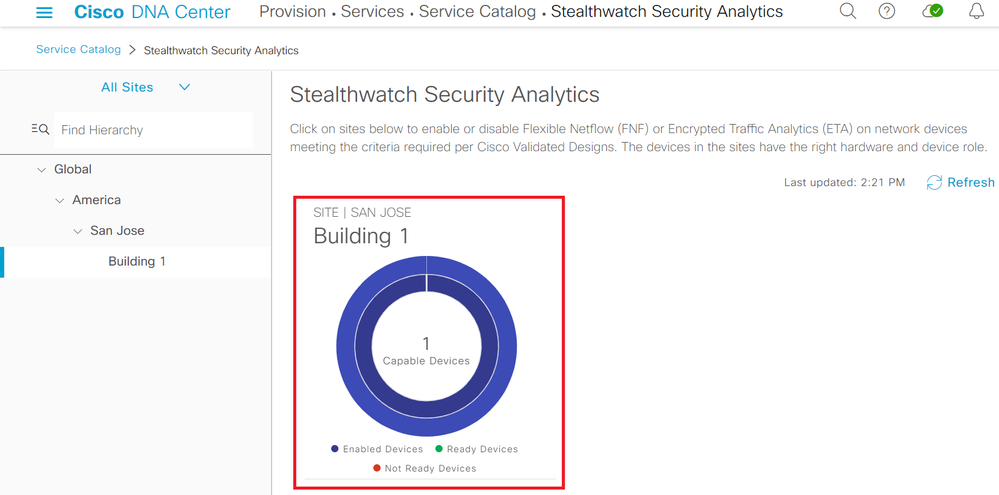
Task: Select Building 1 in hierarchy tree
Action: [x=137, y=261]
